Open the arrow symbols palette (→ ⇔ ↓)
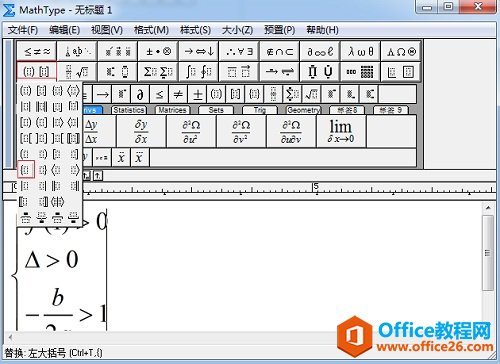The width and height of the screenshot is (500, 364). (199, 52)
